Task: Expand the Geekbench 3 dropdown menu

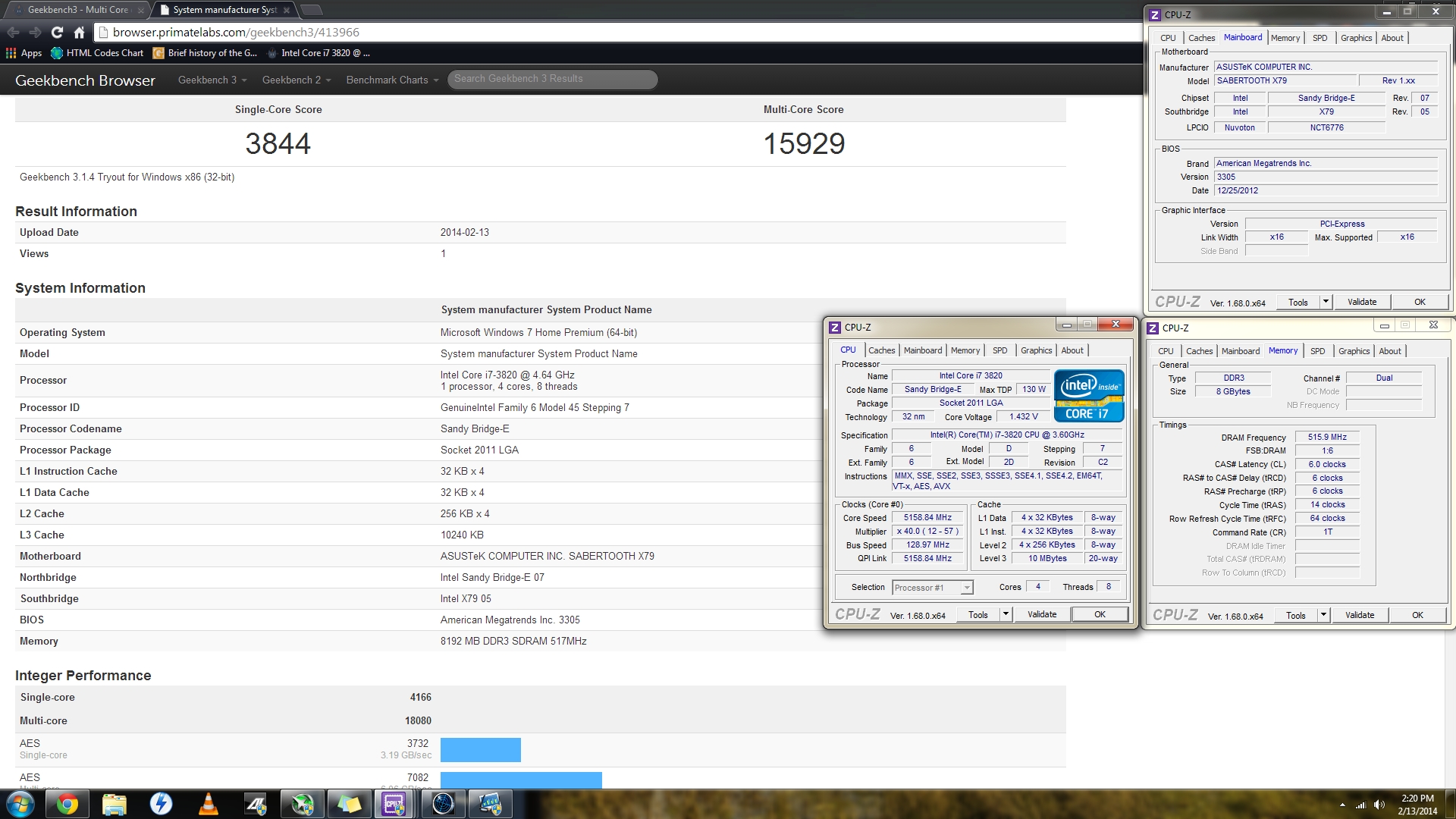Action: tap(212, 80)
